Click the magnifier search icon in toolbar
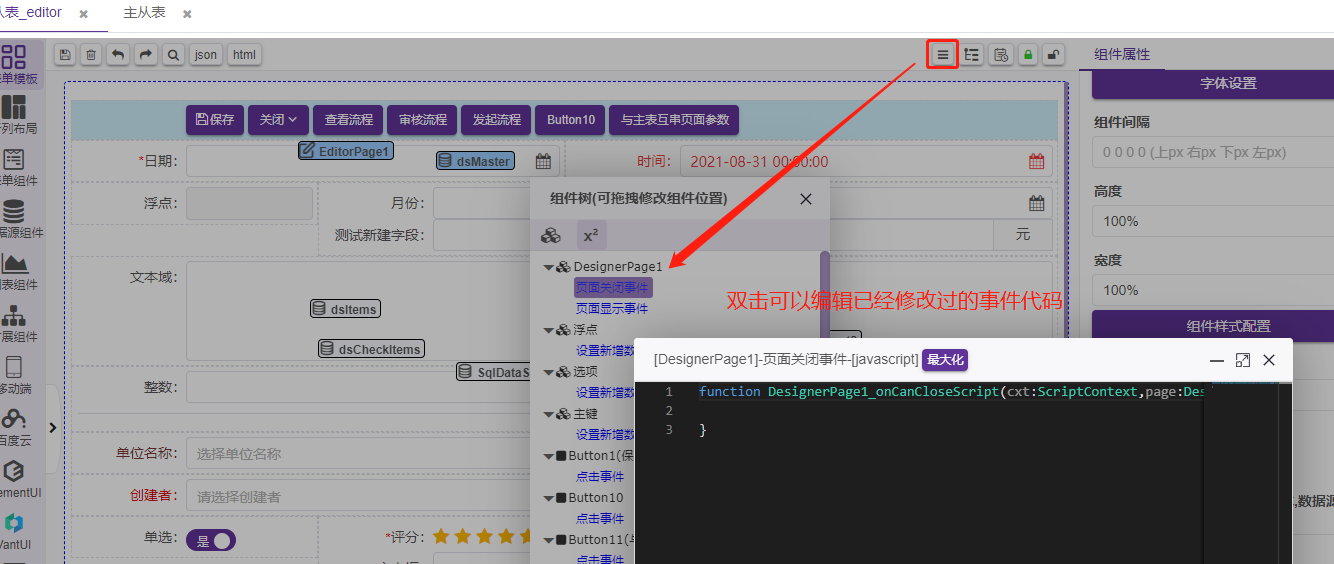Viewport: 1334px width, 564px height. tap(173, 55)
